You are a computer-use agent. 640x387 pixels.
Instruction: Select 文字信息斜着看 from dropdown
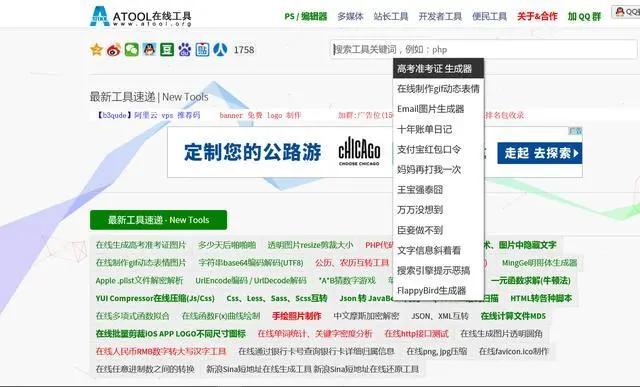click(438, 250)
